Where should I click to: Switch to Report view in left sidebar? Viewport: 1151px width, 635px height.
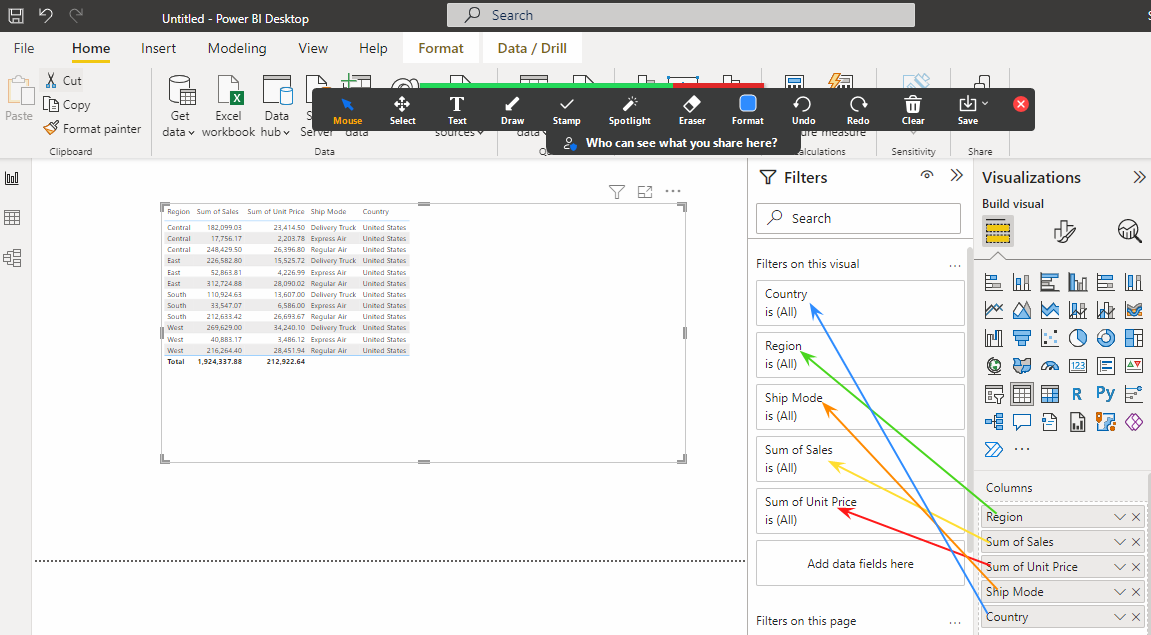point(12,178)
